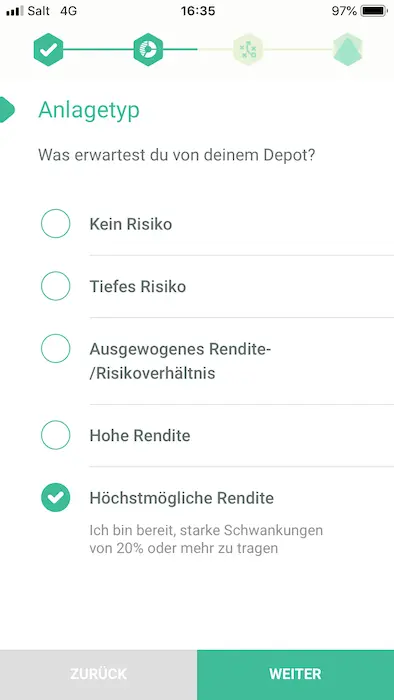Tap the Hohe Rendite label text
Viewport: 394px width, 700px height.
pyautogui.click(x=140, y=436)
